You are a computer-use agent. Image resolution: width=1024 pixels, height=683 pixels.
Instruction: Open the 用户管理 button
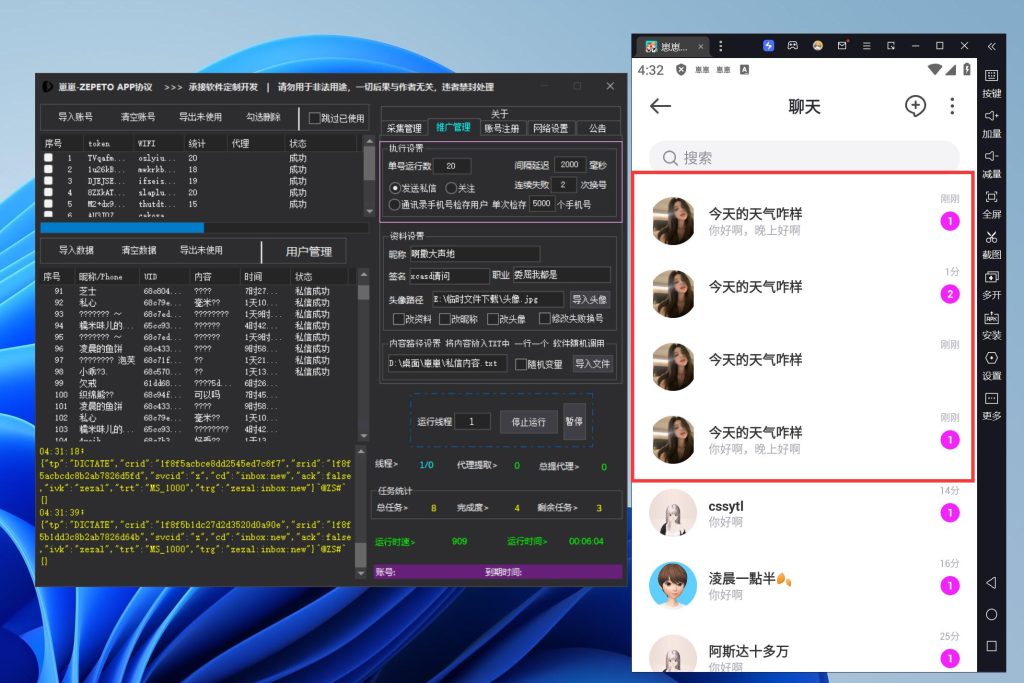pyautogui.click(x=308, y=251)
